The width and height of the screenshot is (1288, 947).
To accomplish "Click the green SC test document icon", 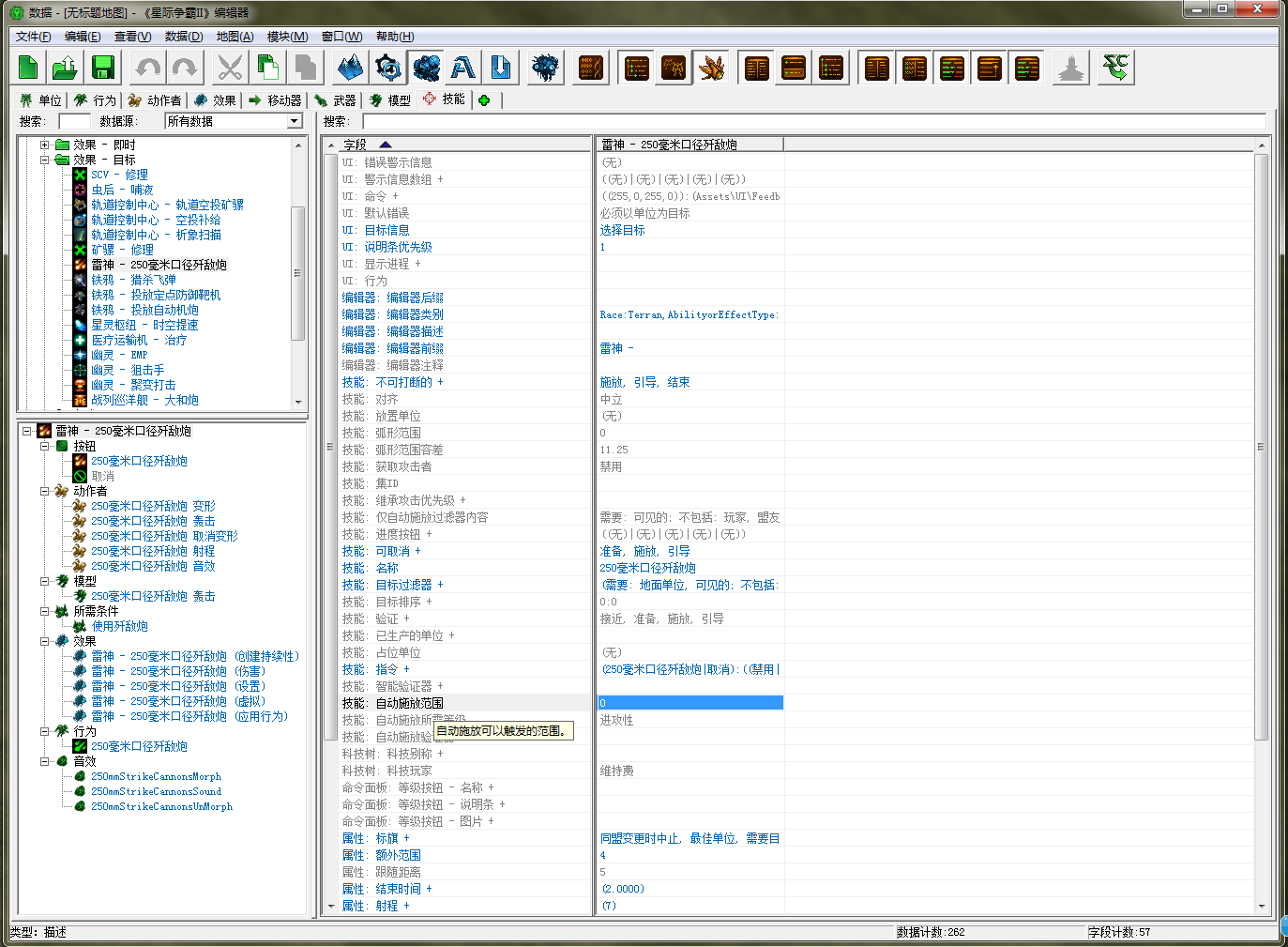I will [x=1115, y=68].
